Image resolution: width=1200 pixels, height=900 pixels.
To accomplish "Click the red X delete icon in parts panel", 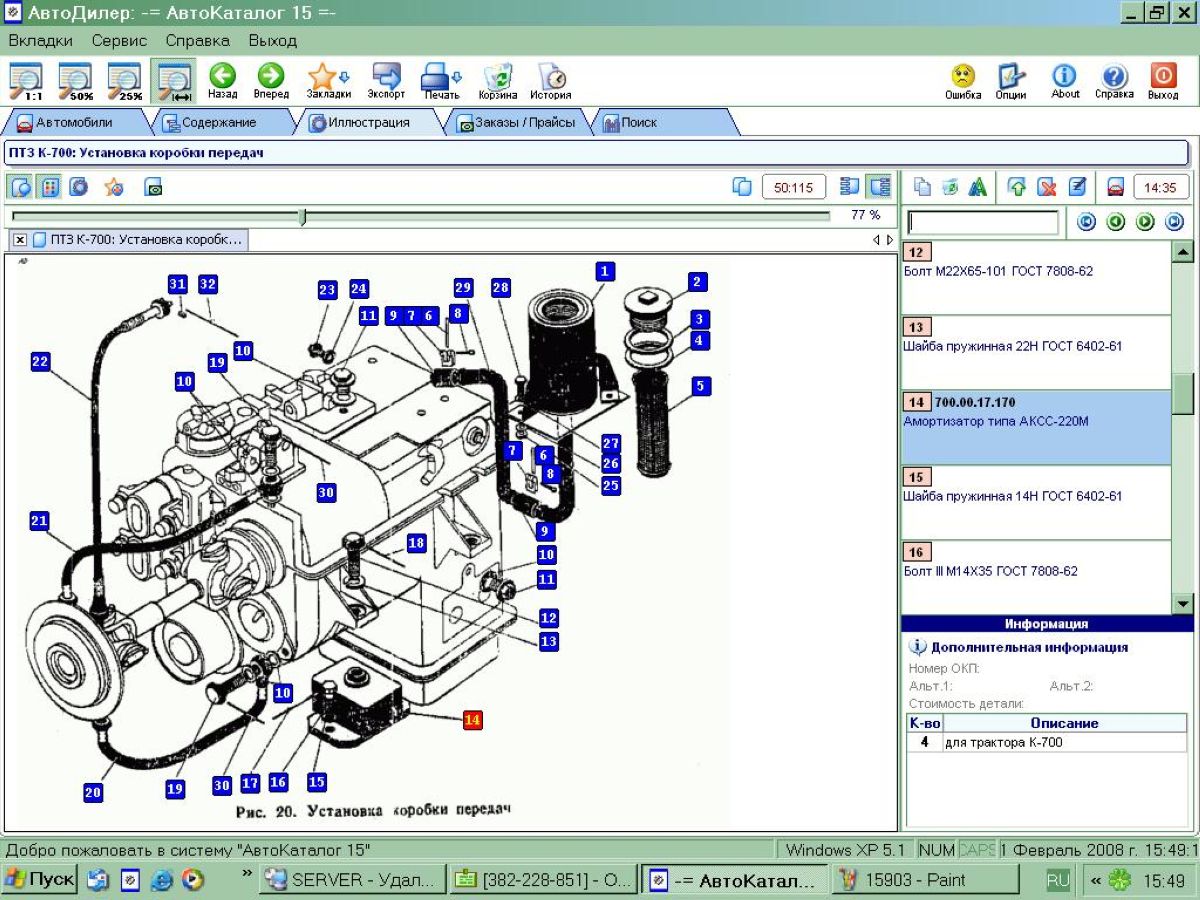I will (1046, 187).
